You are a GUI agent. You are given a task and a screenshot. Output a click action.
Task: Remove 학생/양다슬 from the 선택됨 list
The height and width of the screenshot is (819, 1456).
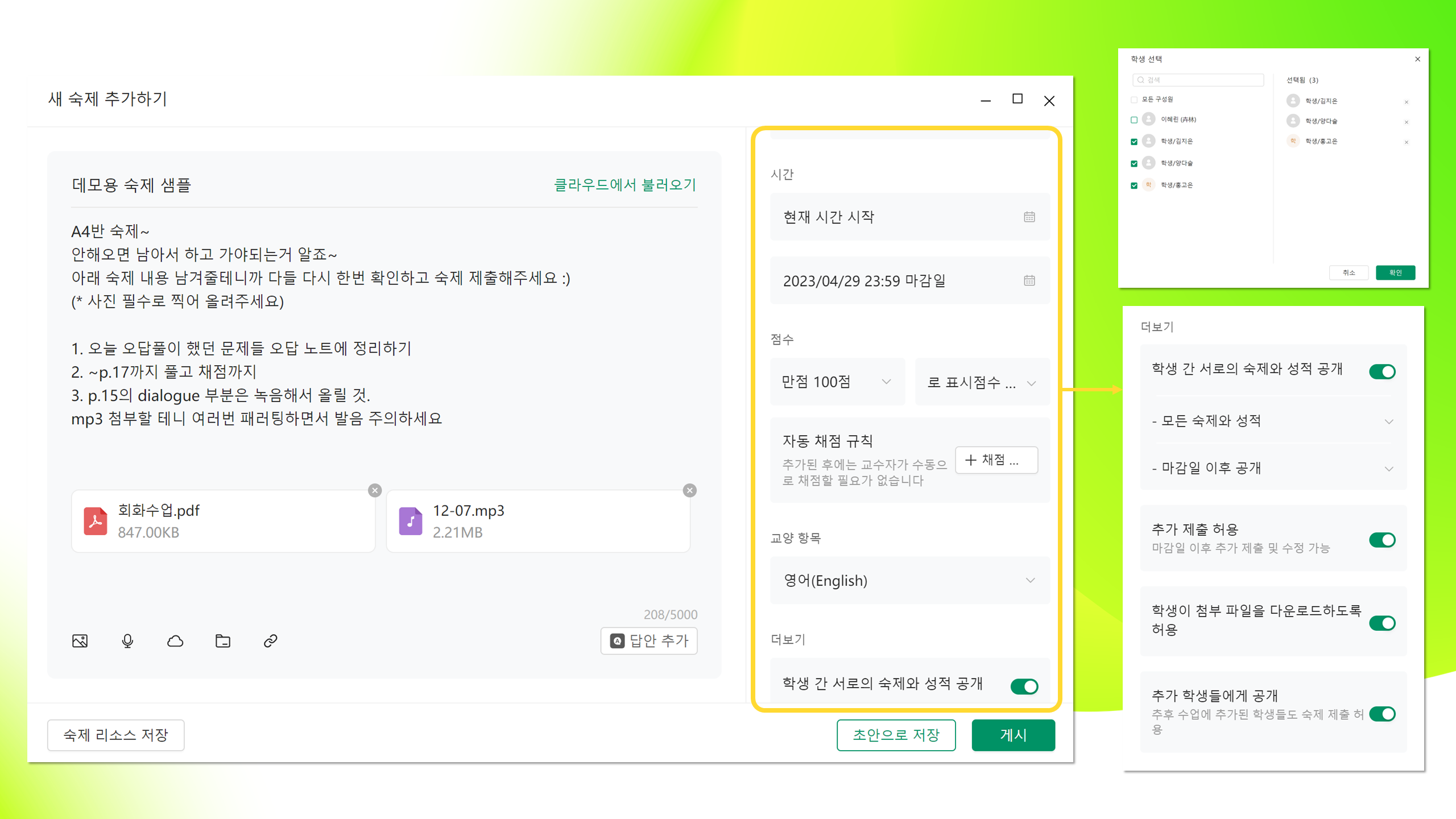pos(1407,122)
